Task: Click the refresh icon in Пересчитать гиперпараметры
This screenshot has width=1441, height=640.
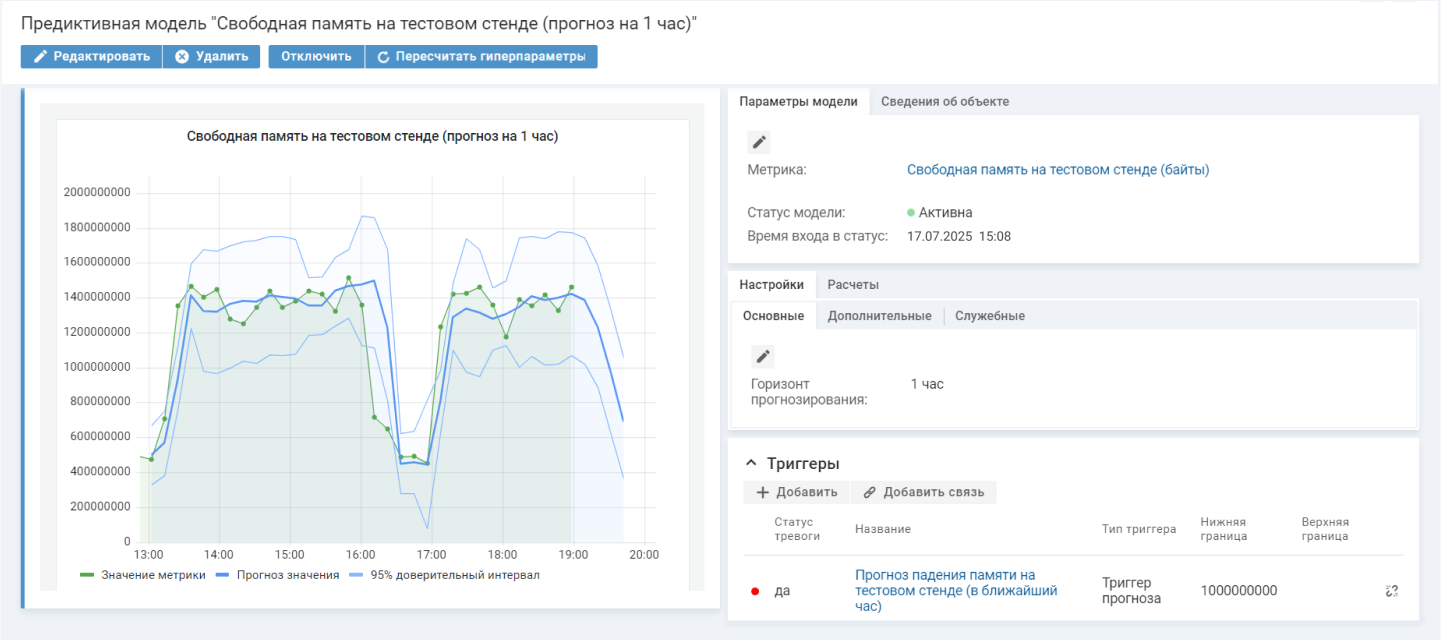Action: (x=383, y=57)
